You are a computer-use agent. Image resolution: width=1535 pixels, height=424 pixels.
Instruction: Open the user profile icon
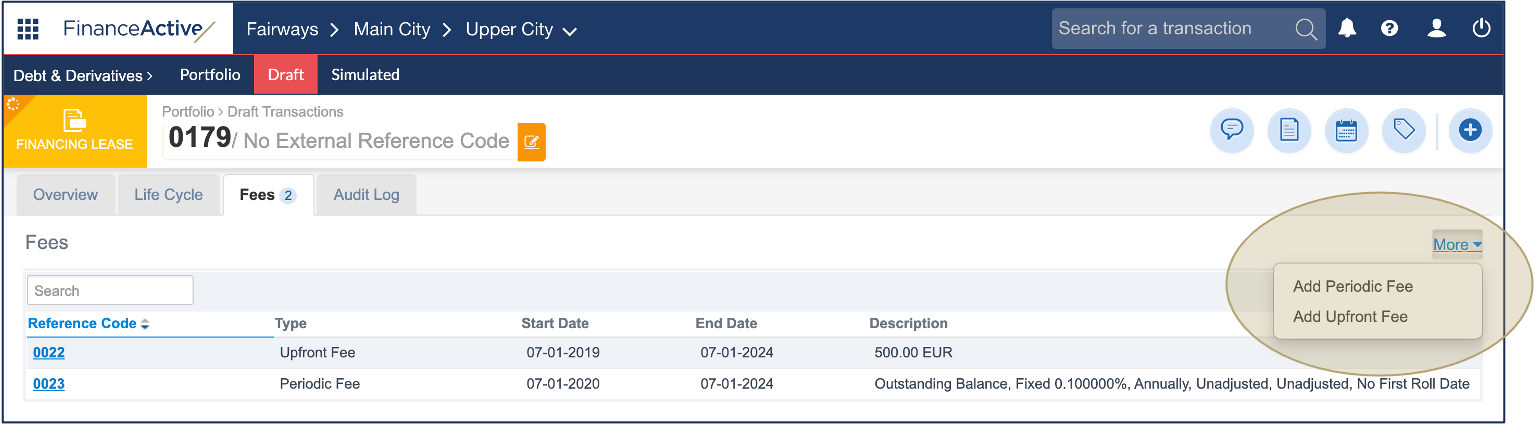(1436, 28)
